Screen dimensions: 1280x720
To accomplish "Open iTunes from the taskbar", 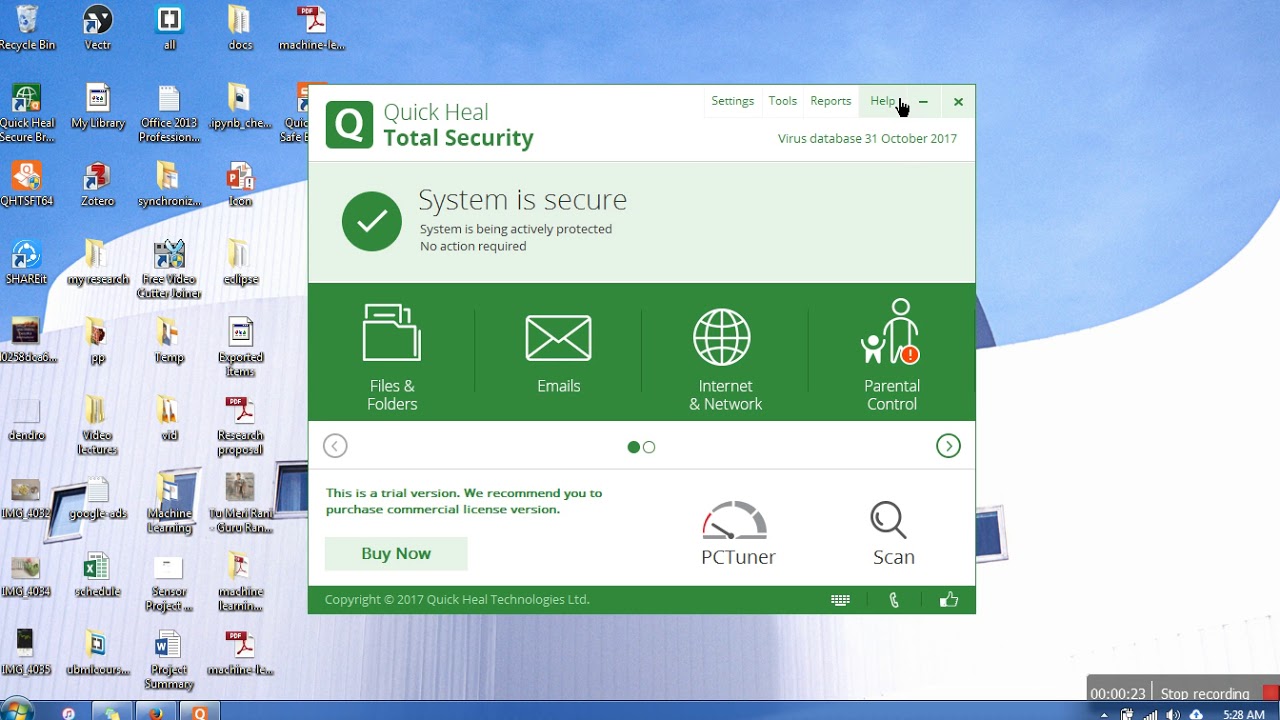I will click(68, 713).
